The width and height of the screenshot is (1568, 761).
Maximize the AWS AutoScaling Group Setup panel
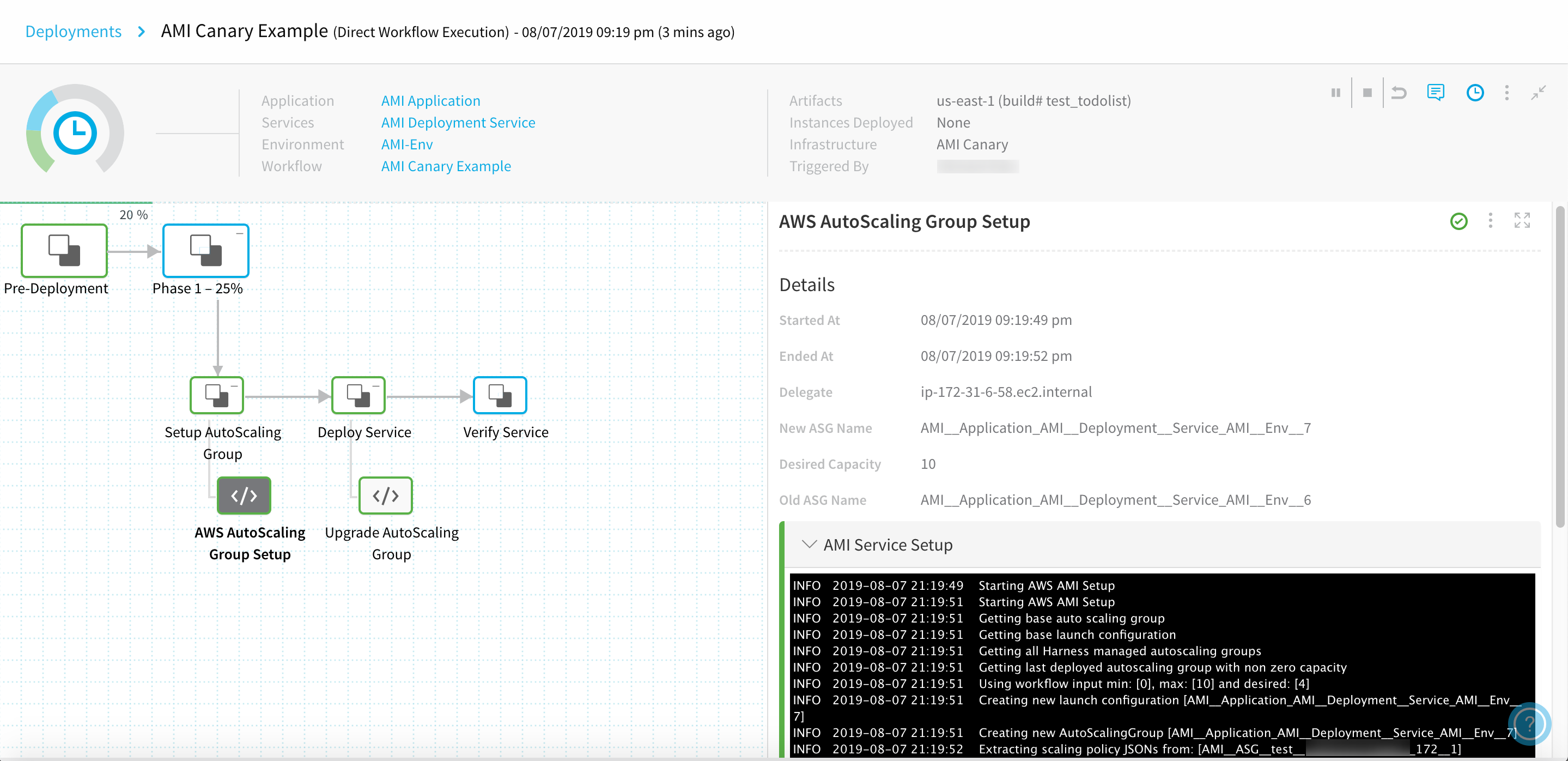click(x=1522, y=220)
